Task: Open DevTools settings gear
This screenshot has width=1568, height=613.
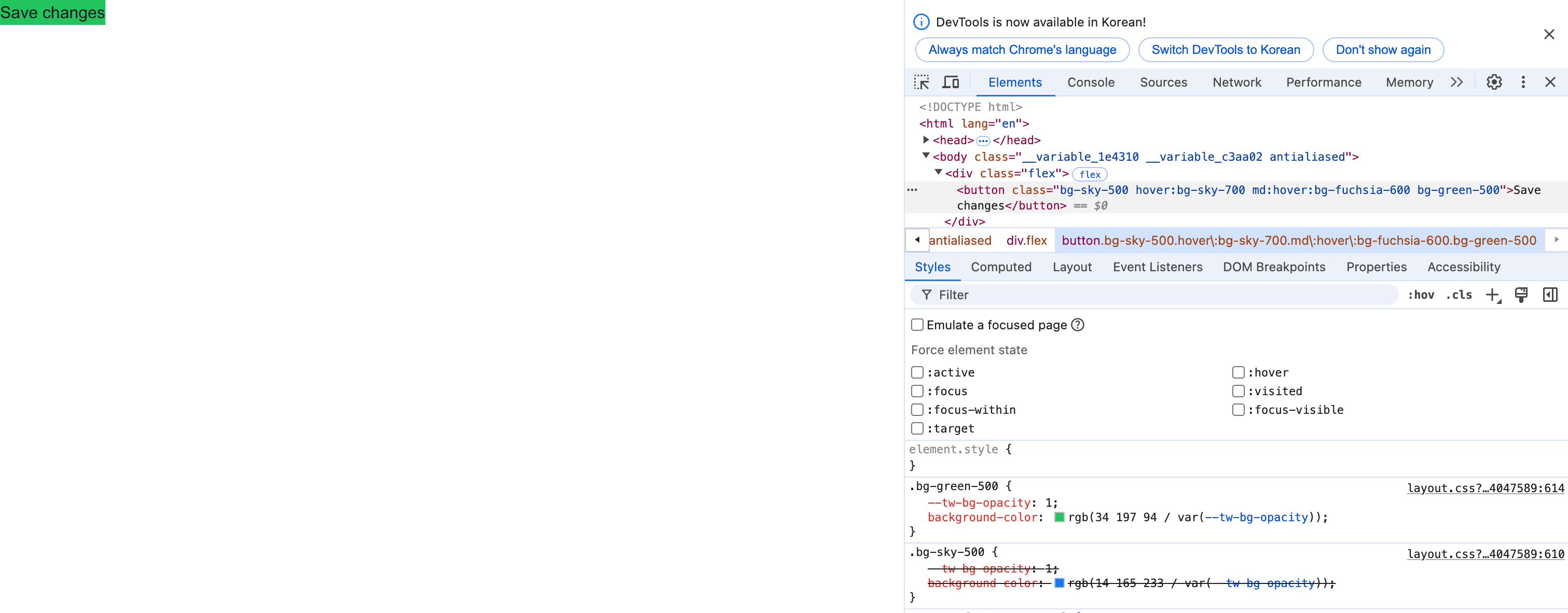Action: (1494, 82)
